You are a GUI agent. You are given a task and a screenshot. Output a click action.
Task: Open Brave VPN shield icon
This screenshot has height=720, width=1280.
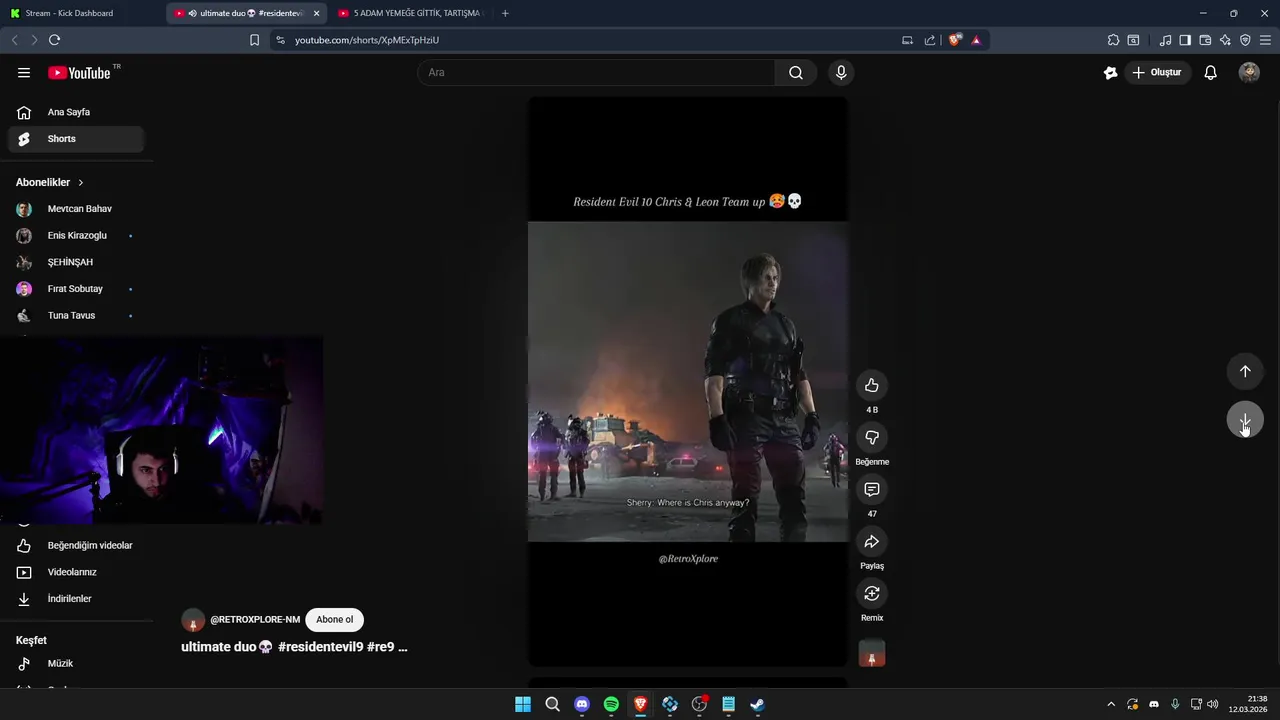tap(1245, 40)
